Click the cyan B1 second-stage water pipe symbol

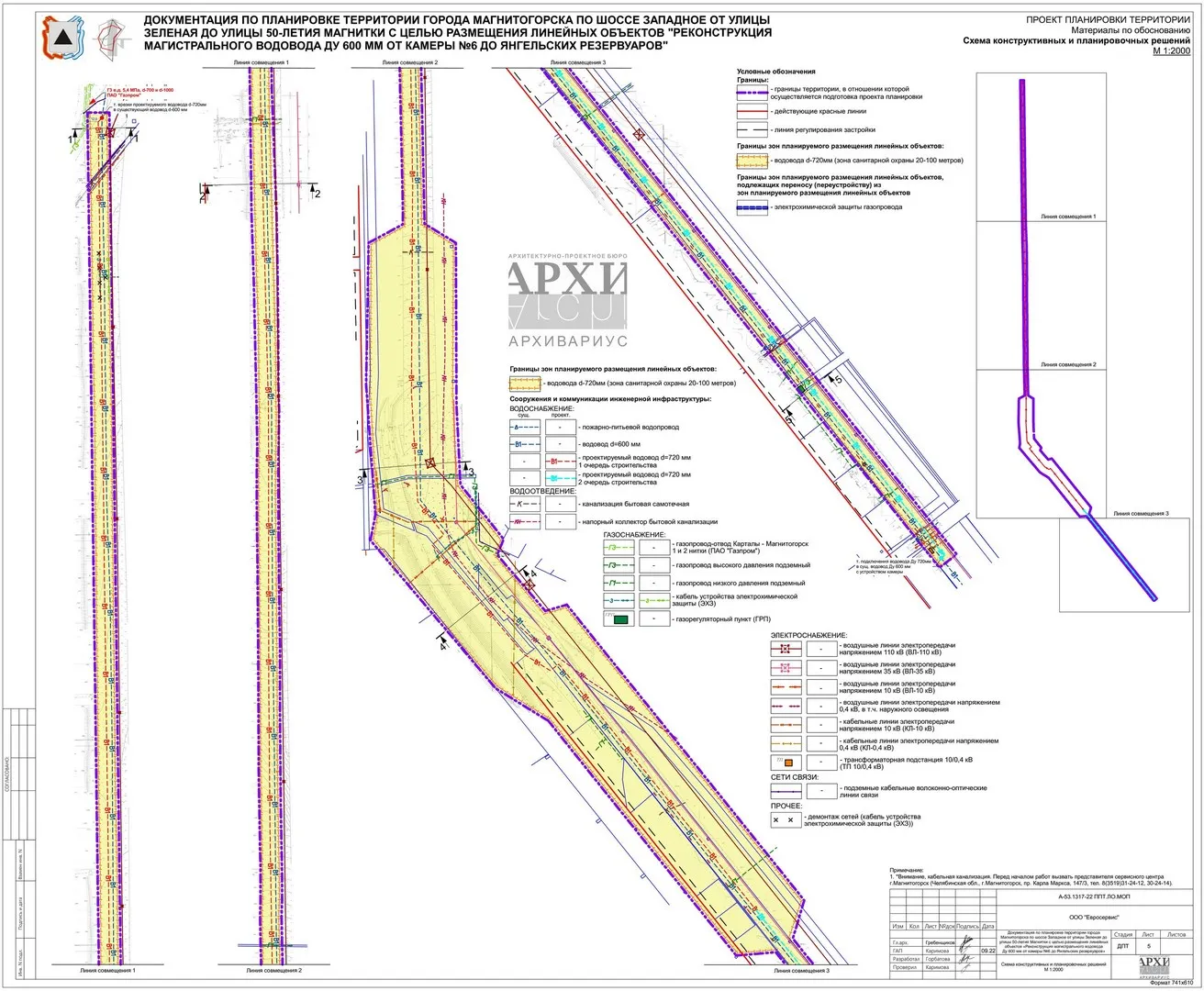pyautogui.click(x=559, y=478)
